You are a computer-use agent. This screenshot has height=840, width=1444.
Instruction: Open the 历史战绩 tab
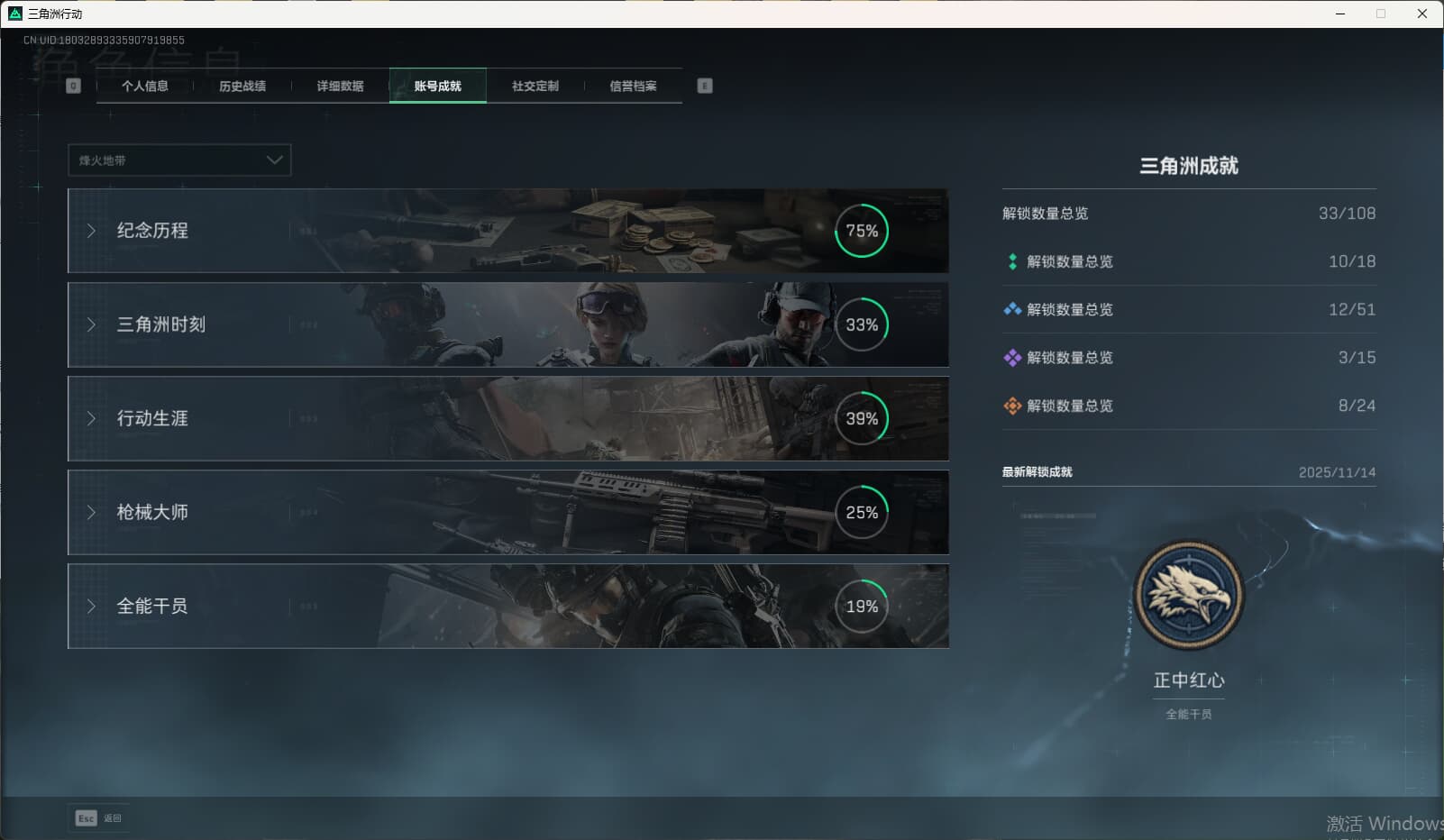click(242, 86)
